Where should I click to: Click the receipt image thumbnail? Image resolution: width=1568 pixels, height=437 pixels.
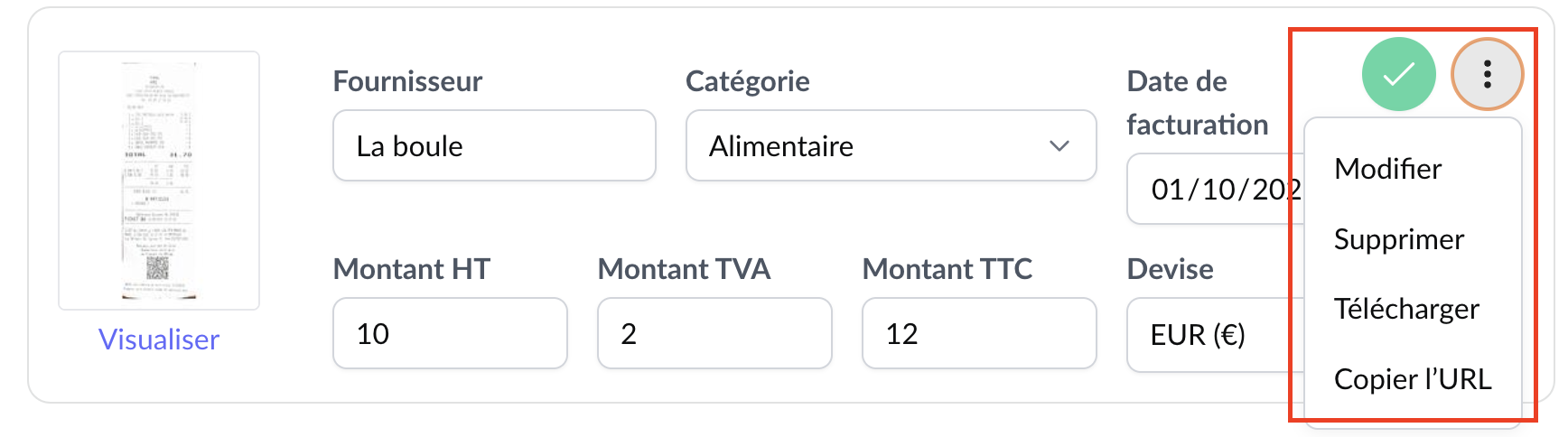coord(159,181)
